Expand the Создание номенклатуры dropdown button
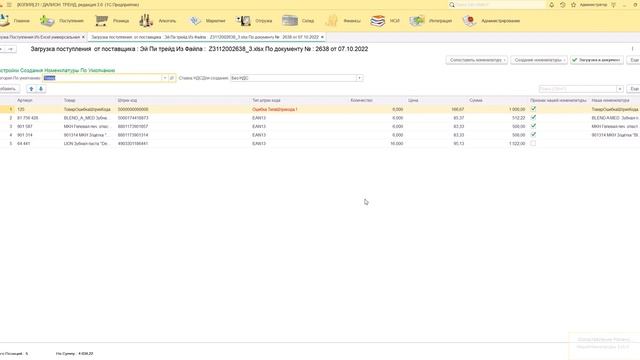The width and height of the screenshot is (640, 360). click(539, 60)
